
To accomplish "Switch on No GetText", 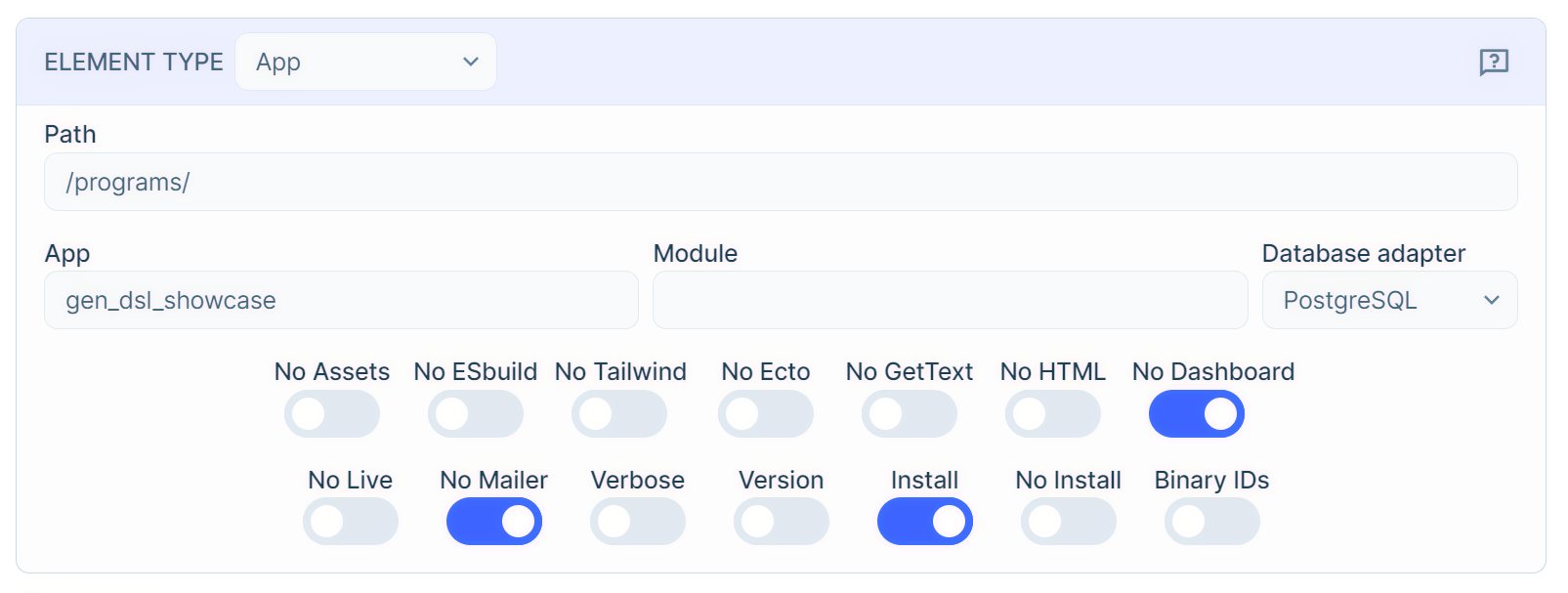I will (x=909, y=414).
